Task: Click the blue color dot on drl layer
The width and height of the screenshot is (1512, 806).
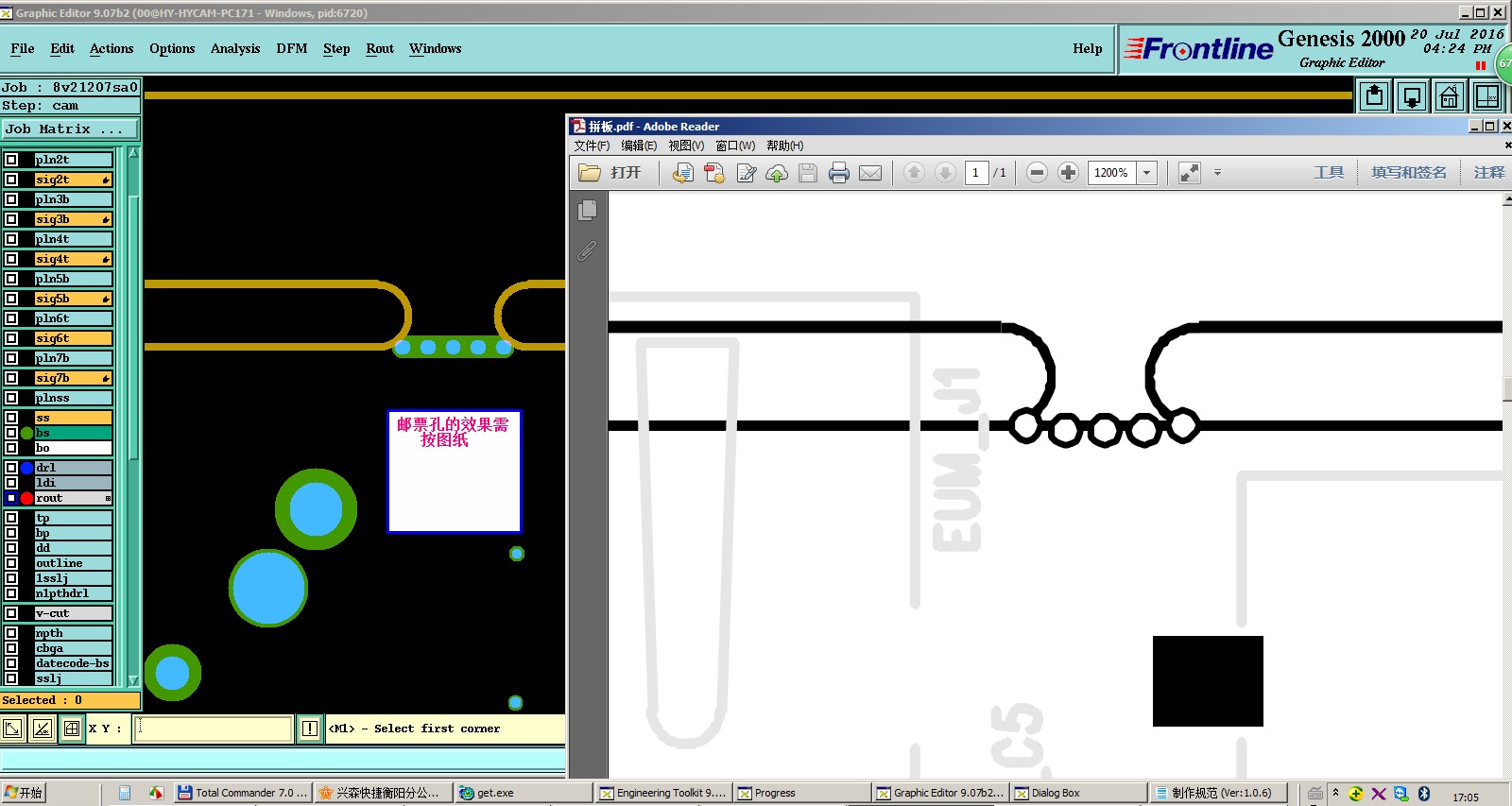Action: pos(27,468)
